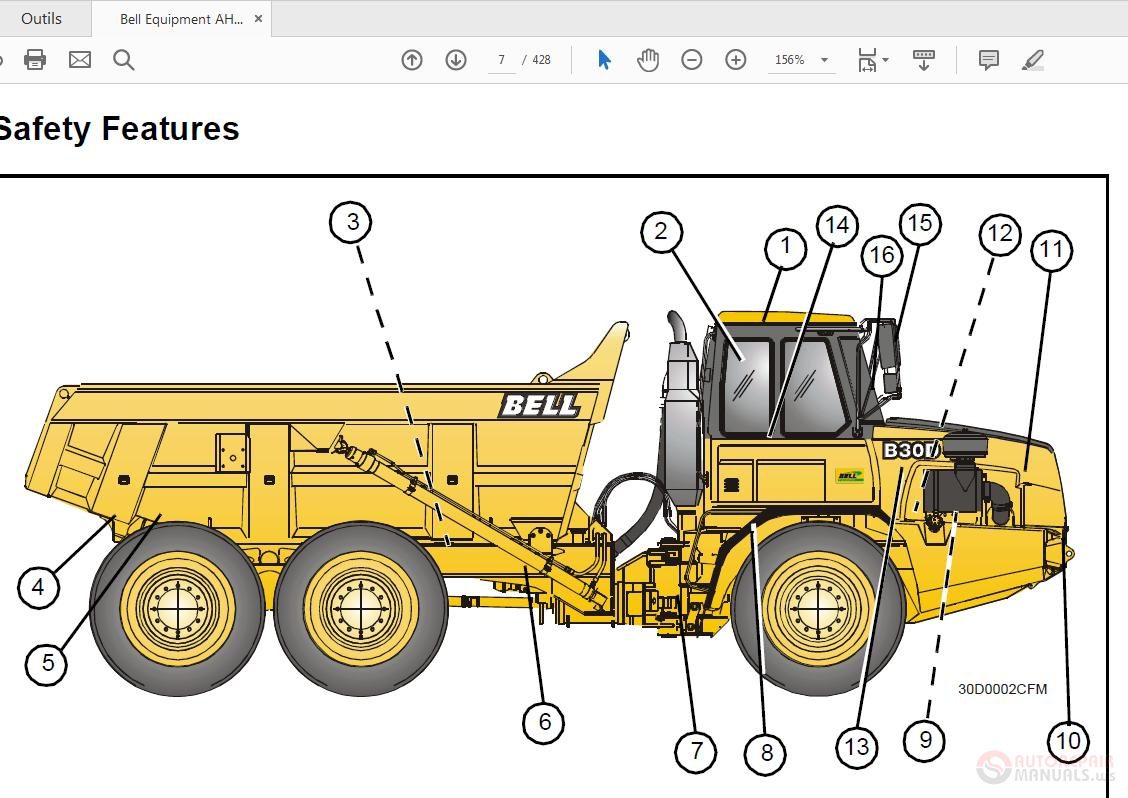Image resolution: width=1128 pixels, height=798 pixels.
Task: Expand the page fit options arrow
Action: point(886,61)
